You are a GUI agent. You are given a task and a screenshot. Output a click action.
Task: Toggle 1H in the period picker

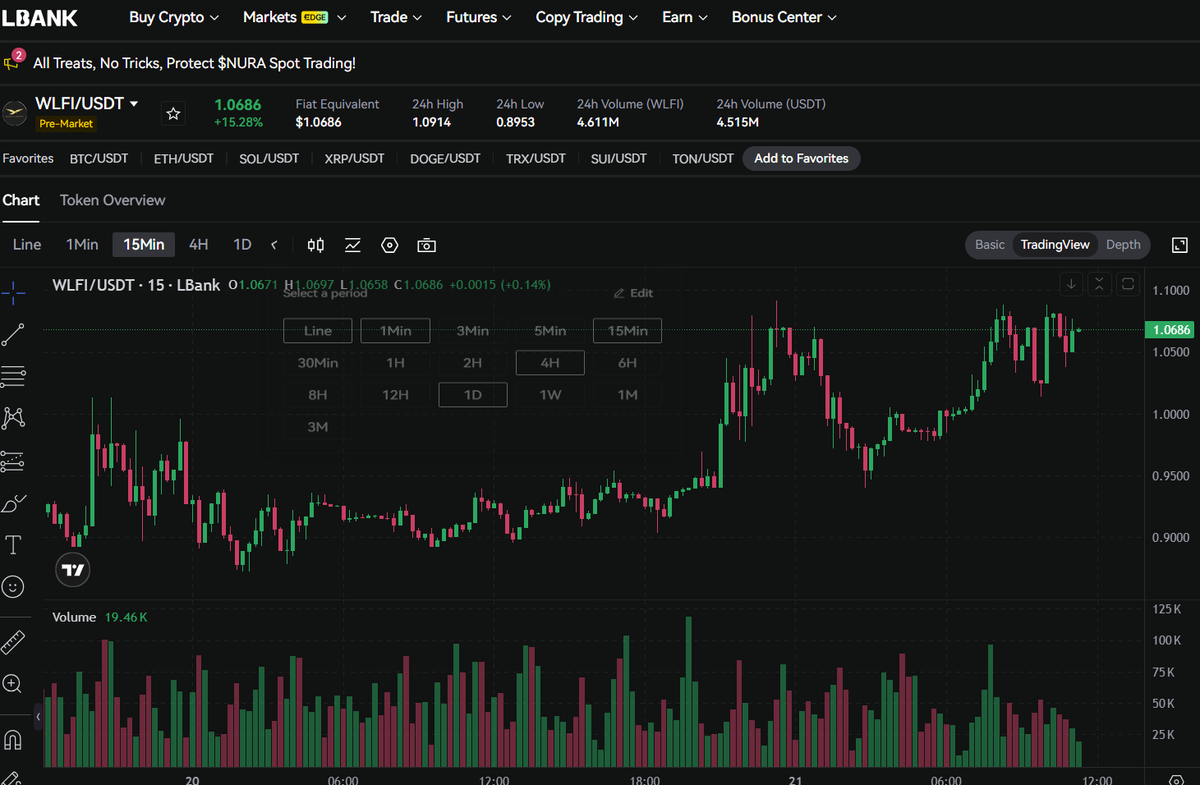[x=395, y=363]
